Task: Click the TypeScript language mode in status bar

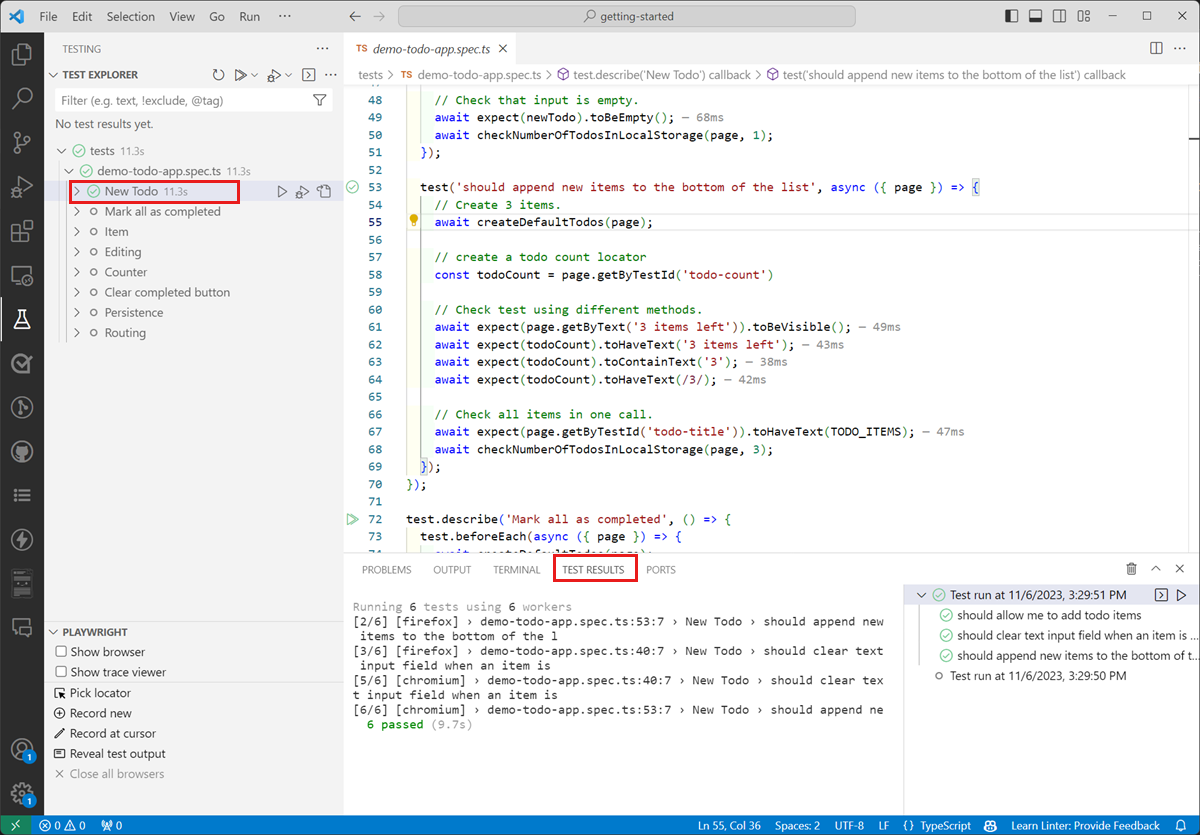Action: [x=944, y=826]
